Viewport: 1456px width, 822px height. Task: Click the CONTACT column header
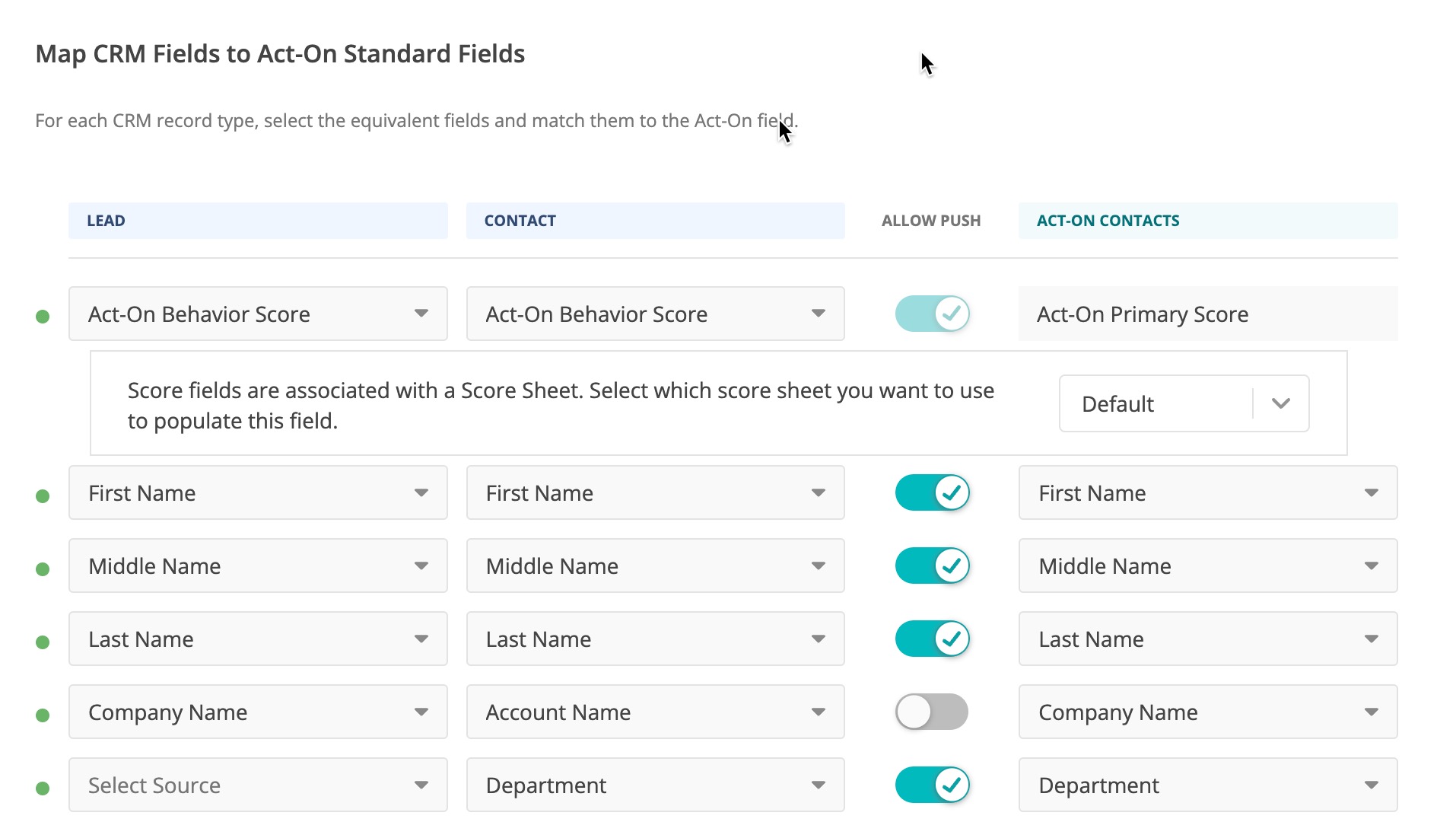pyautogui.click(x=655, y=221)
